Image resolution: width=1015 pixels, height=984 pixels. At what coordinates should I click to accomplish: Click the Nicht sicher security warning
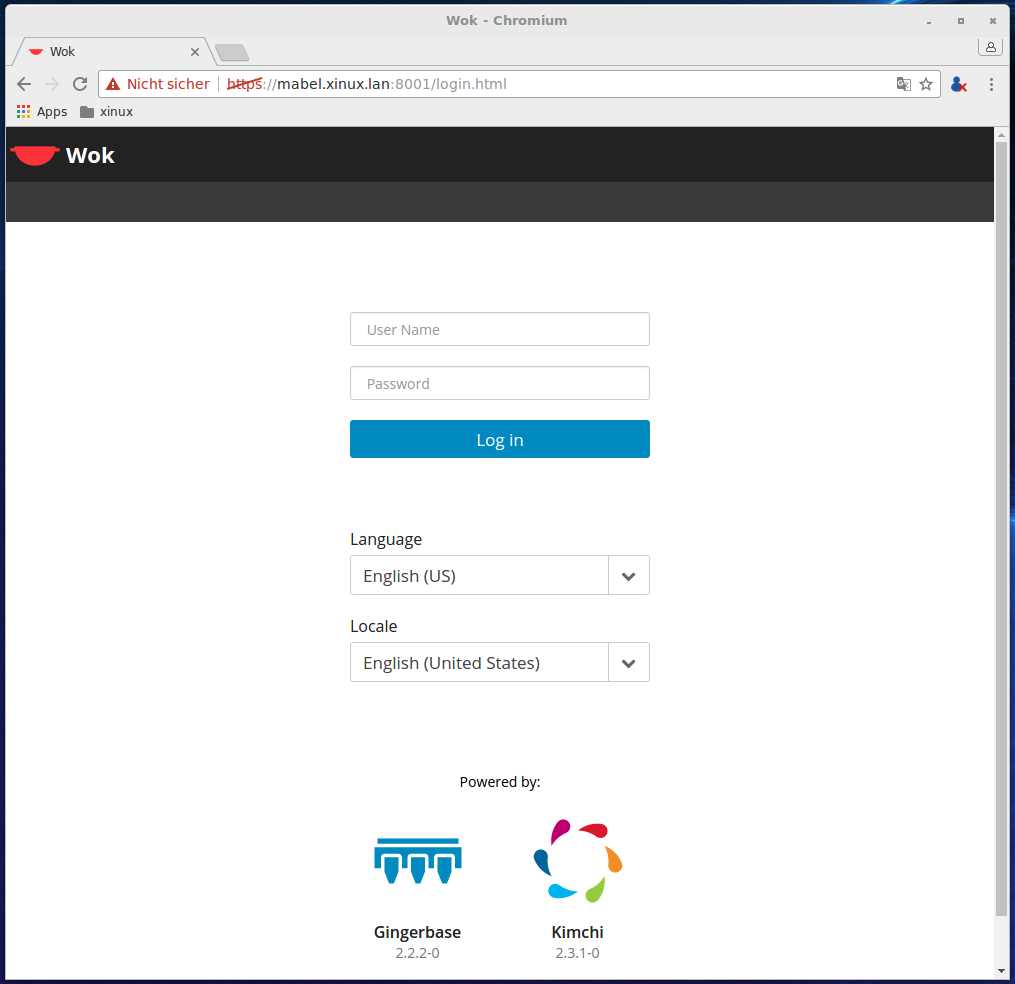(x=158, y=84)
